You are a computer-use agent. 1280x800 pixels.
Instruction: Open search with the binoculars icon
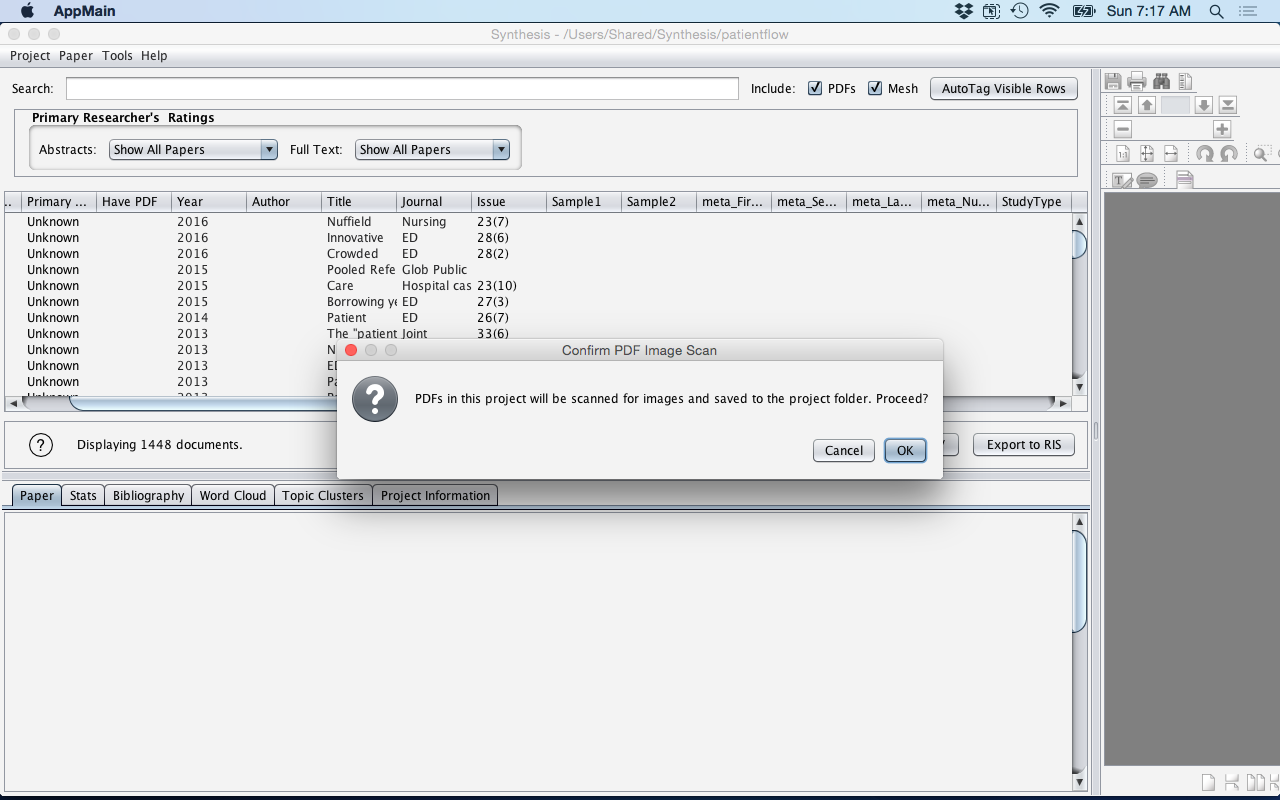(x=1161, y=82)
